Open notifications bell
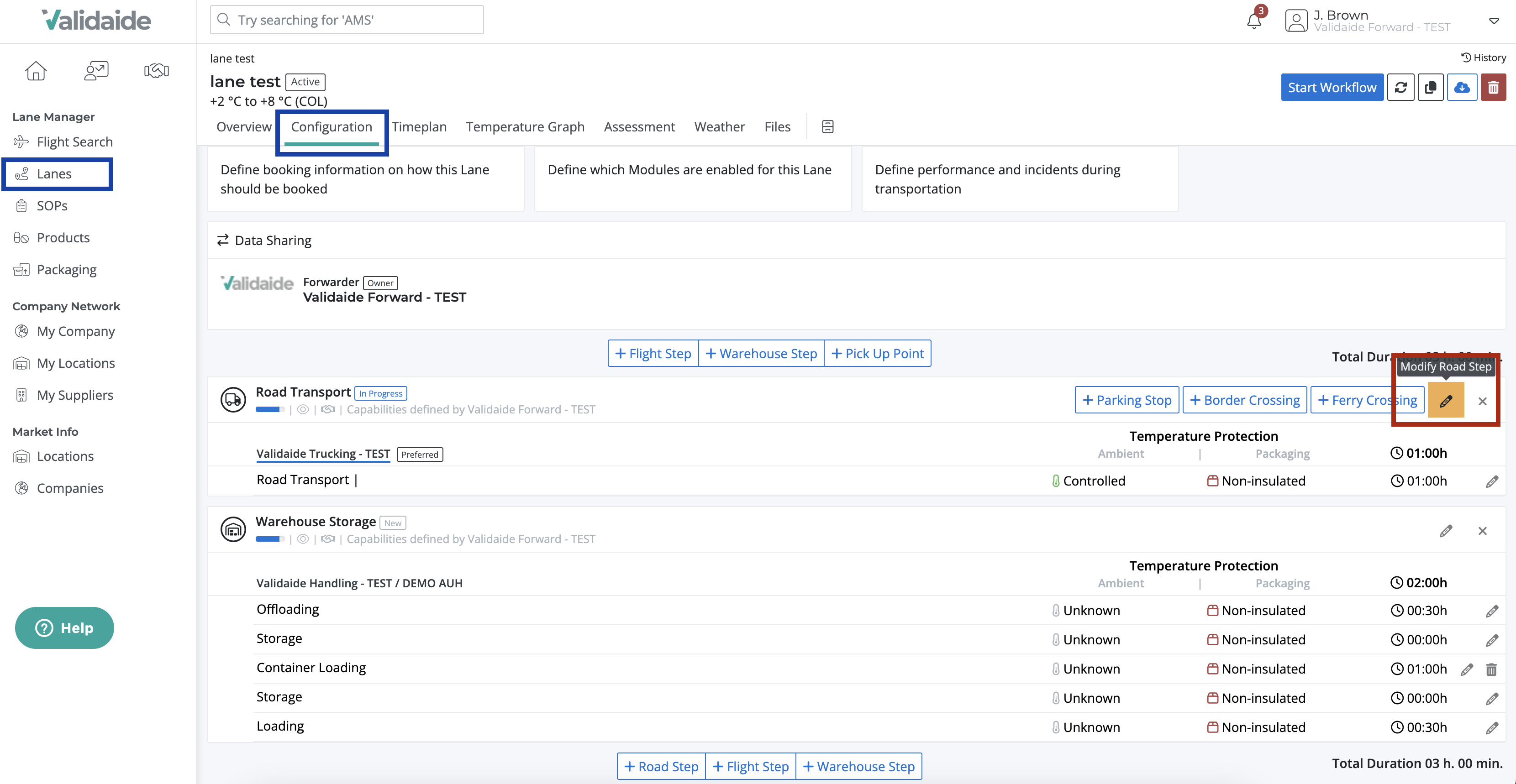The height and width of the screenshot is (784, 1516). click(1254, 20)
